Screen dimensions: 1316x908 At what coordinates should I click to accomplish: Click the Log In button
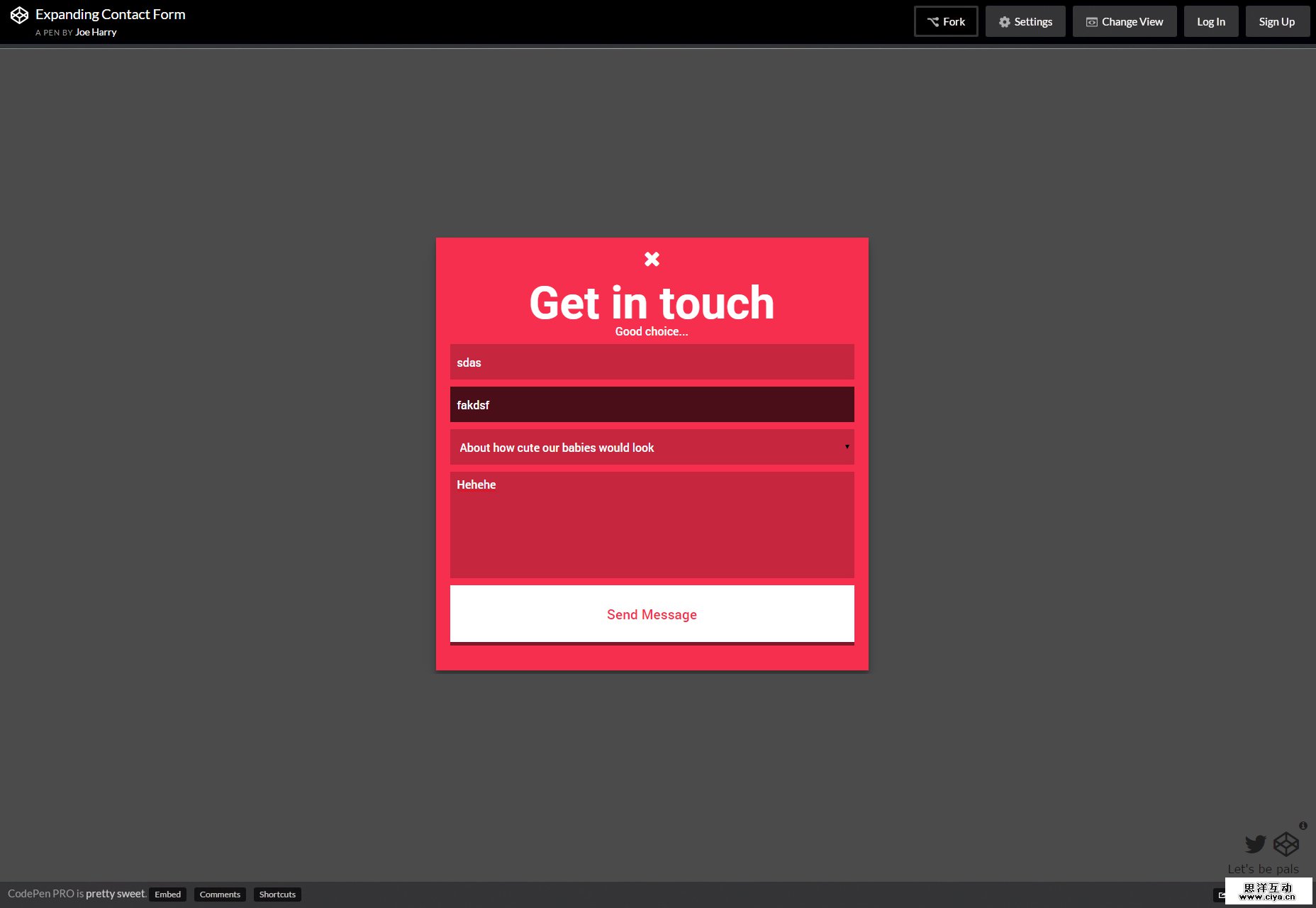click(1210, 21)
